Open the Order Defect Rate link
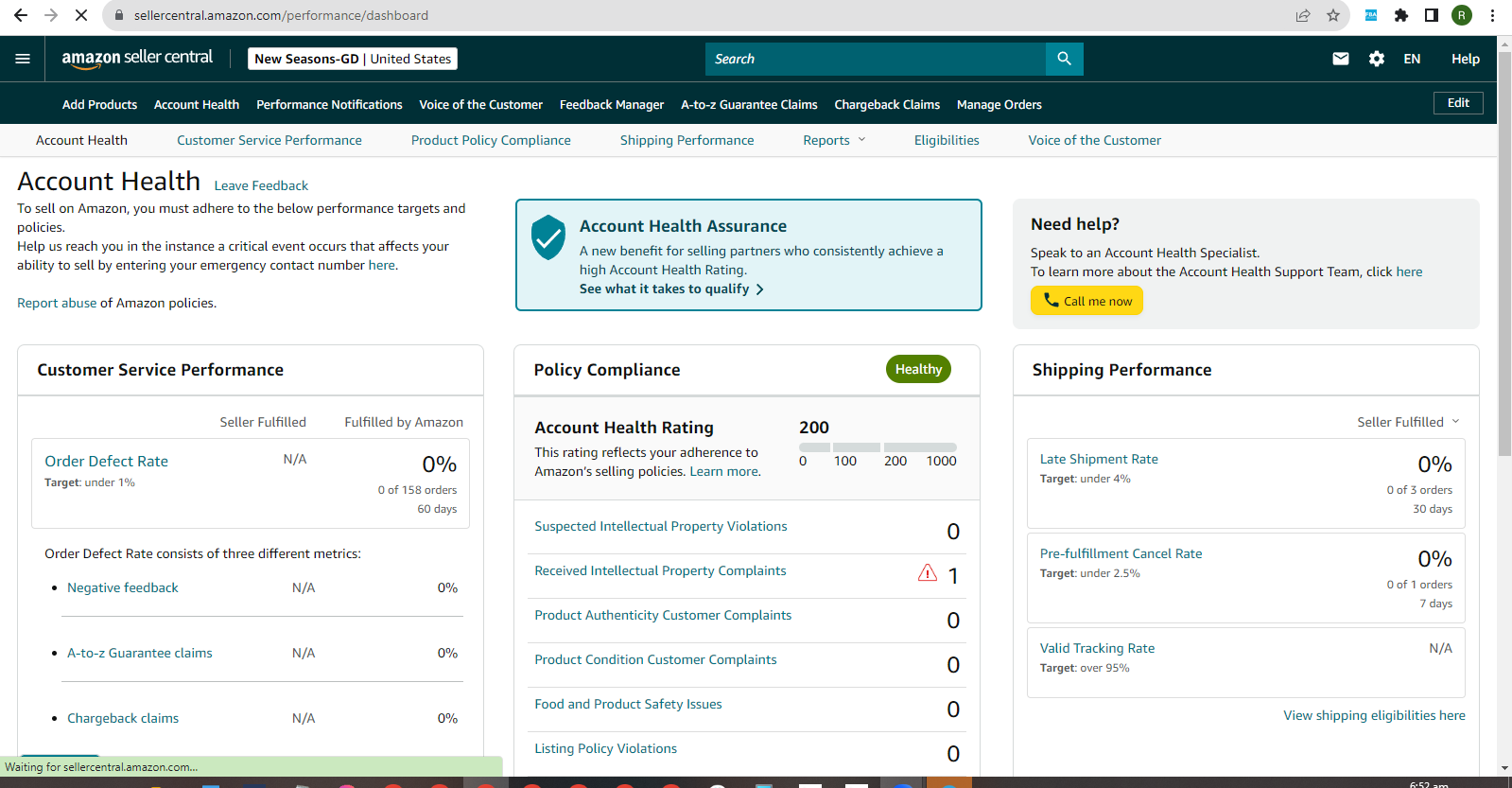The image size is (1512, 788). click(x=106, y=462)
